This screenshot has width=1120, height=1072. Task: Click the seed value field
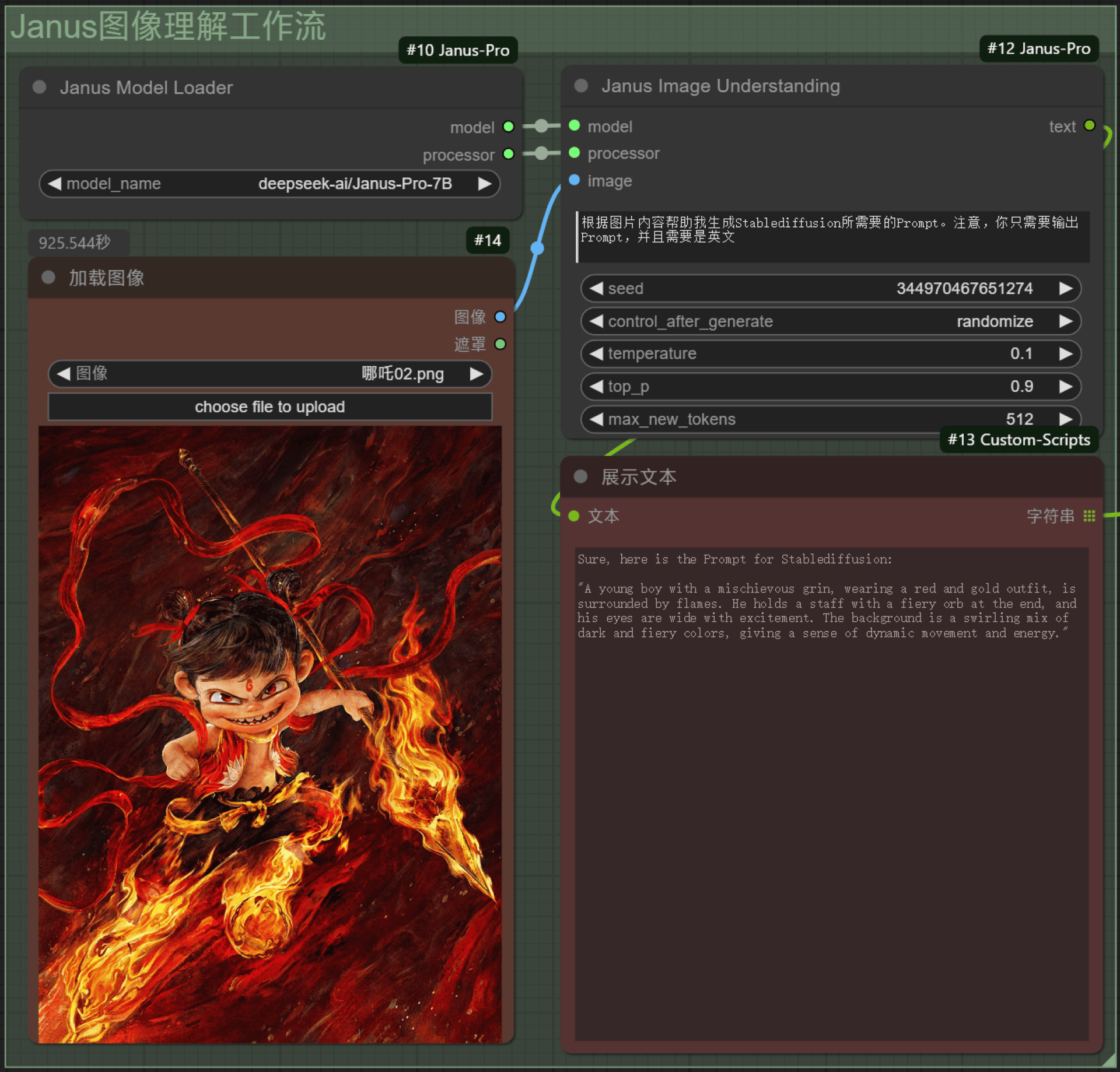pos(831,288)
